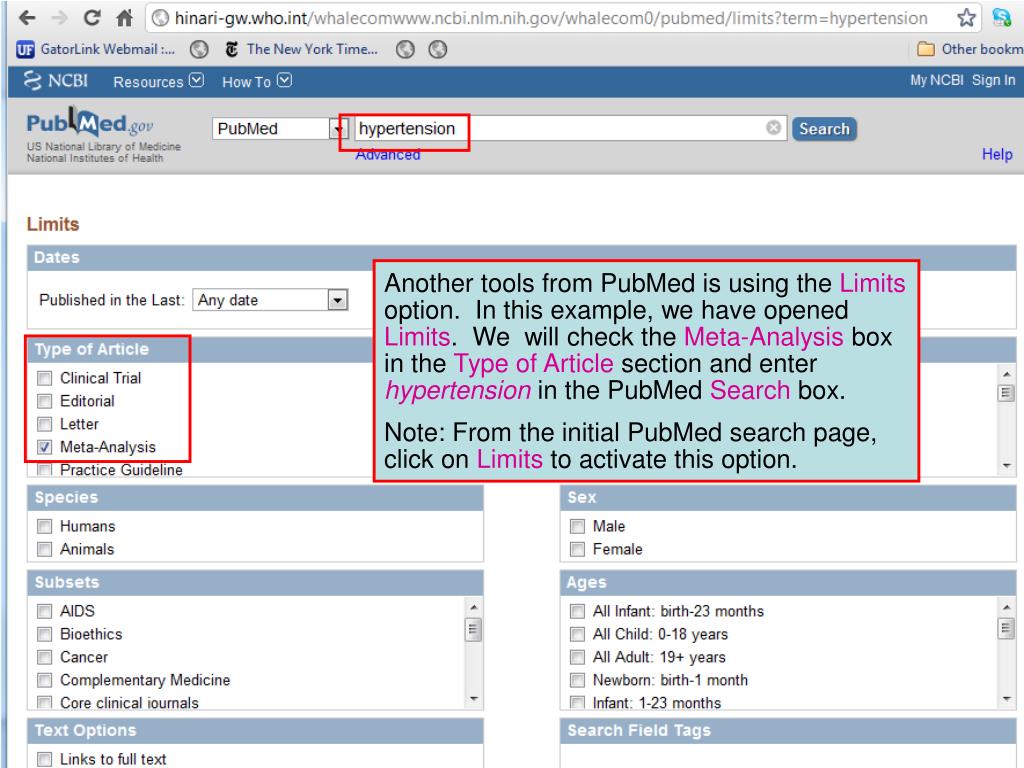The height and width of the screenshot is (768, 1024).
Task: Enable the Humans species checkbox
Action: coord(43,526)
